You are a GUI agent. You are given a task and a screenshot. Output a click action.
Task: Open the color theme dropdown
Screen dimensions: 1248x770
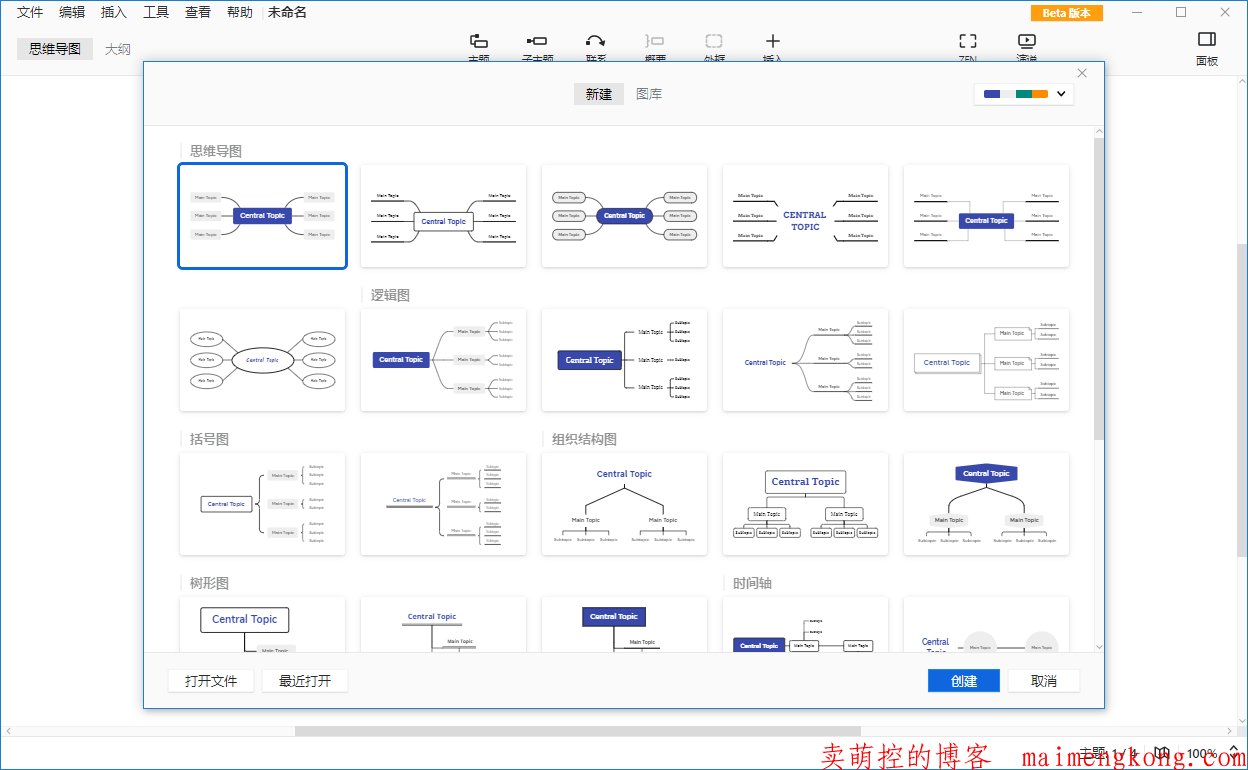point(1023,94)
